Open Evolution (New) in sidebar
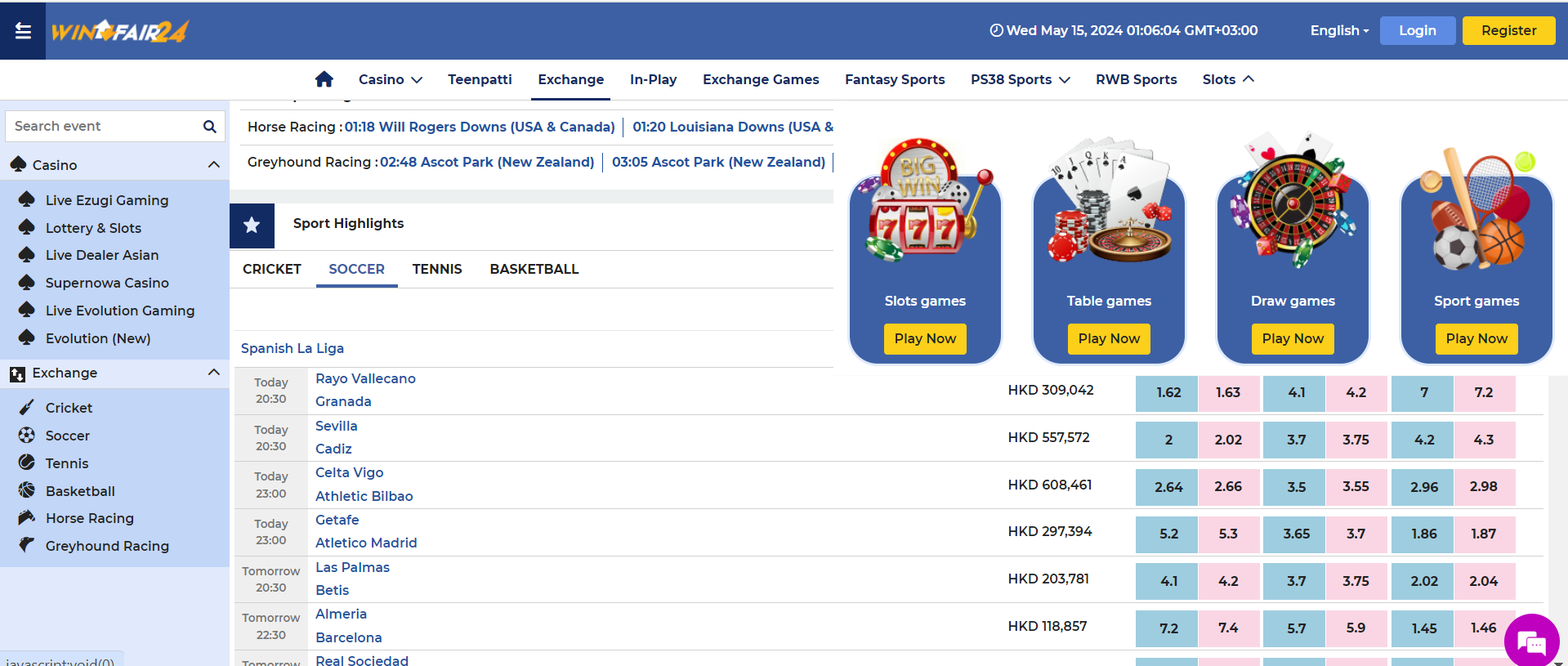 [x=98, y=338]
